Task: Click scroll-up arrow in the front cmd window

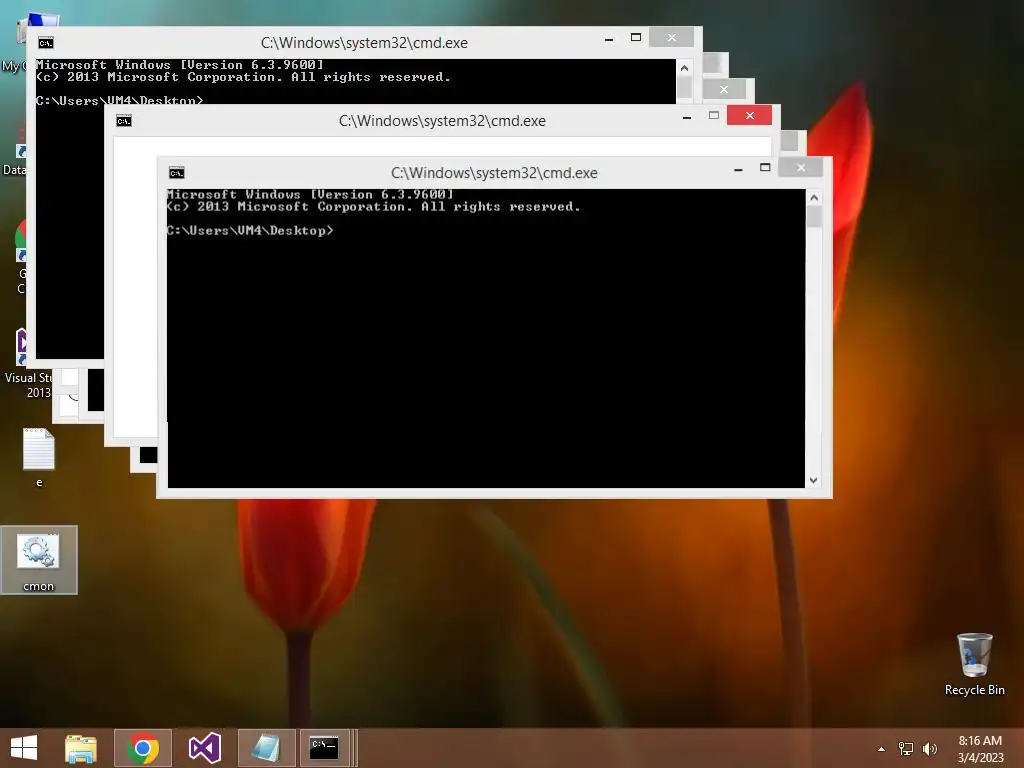Action: (x=814, y=197)
